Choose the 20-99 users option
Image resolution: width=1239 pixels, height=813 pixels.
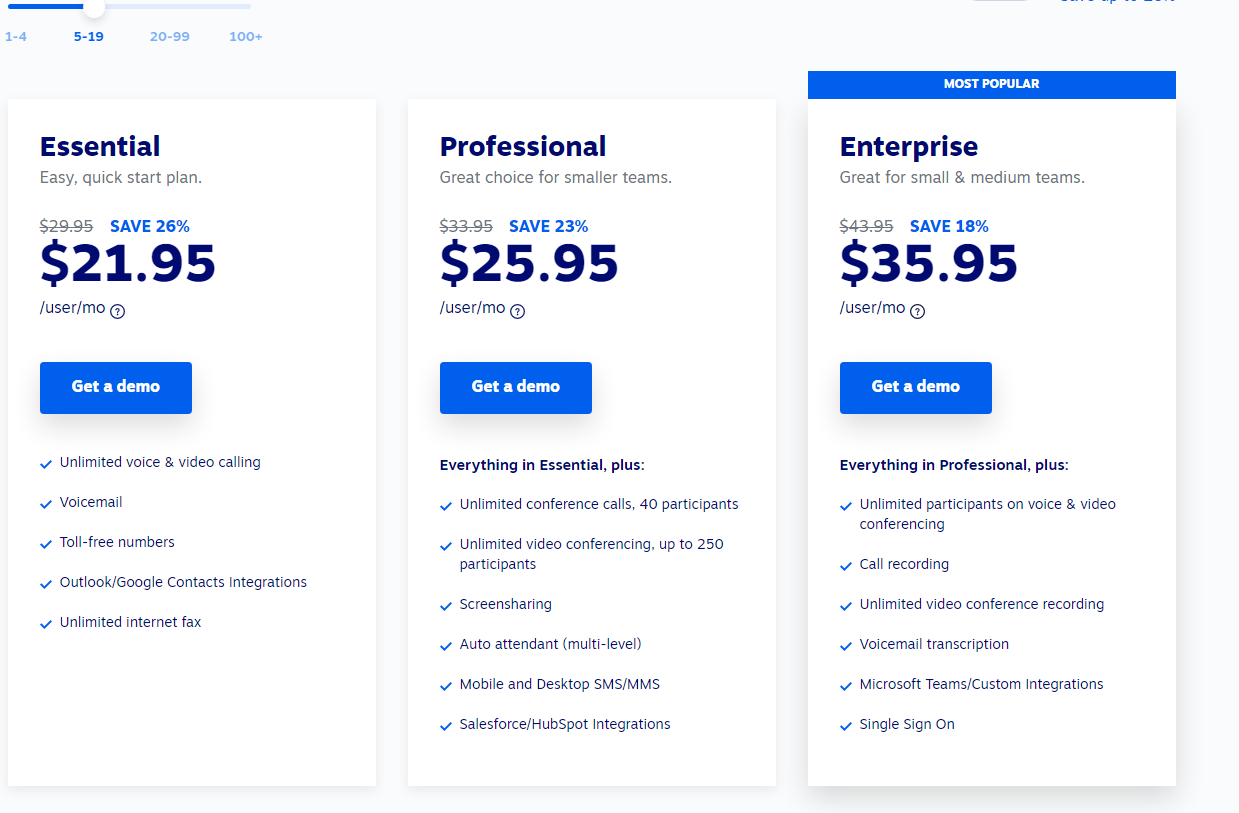(170, 37)
